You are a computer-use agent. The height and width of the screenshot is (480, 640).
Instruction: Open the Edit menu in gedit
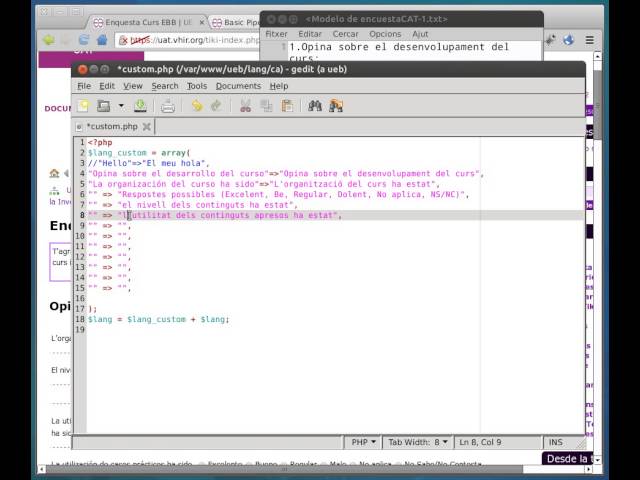click(107, 86)
